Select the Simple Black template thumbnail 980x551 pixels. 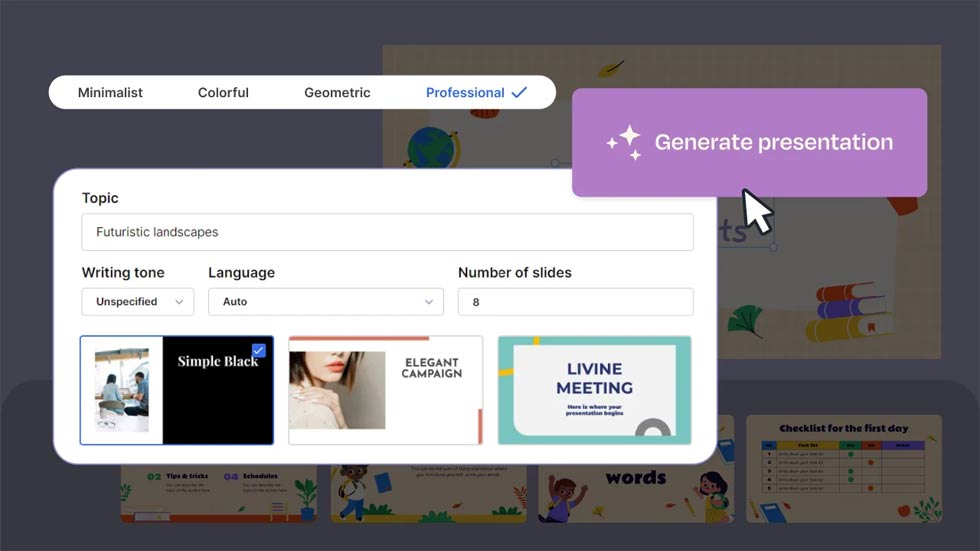[177, 390]
